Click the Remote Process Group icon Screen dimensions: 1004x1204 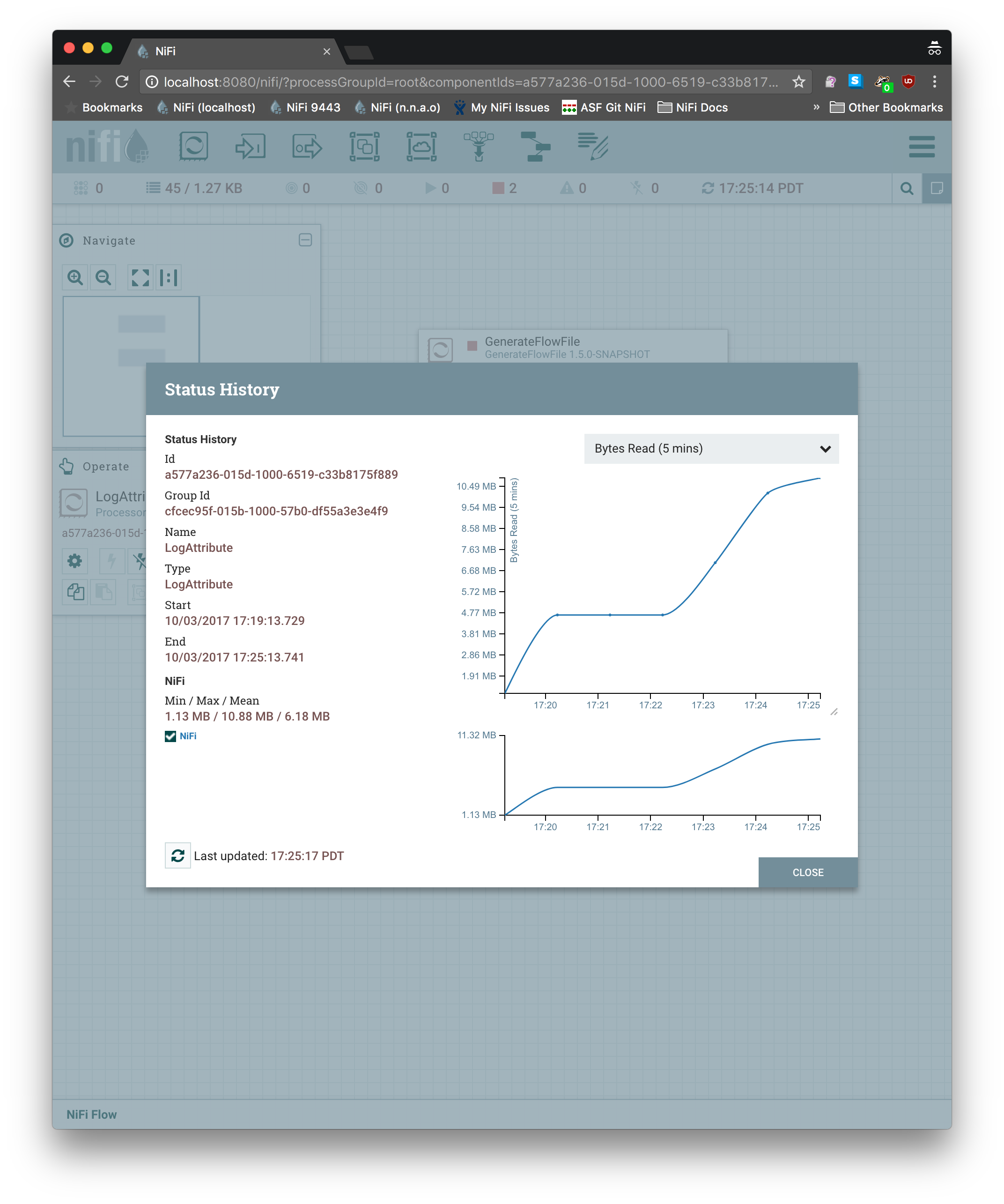pos(421,147)
